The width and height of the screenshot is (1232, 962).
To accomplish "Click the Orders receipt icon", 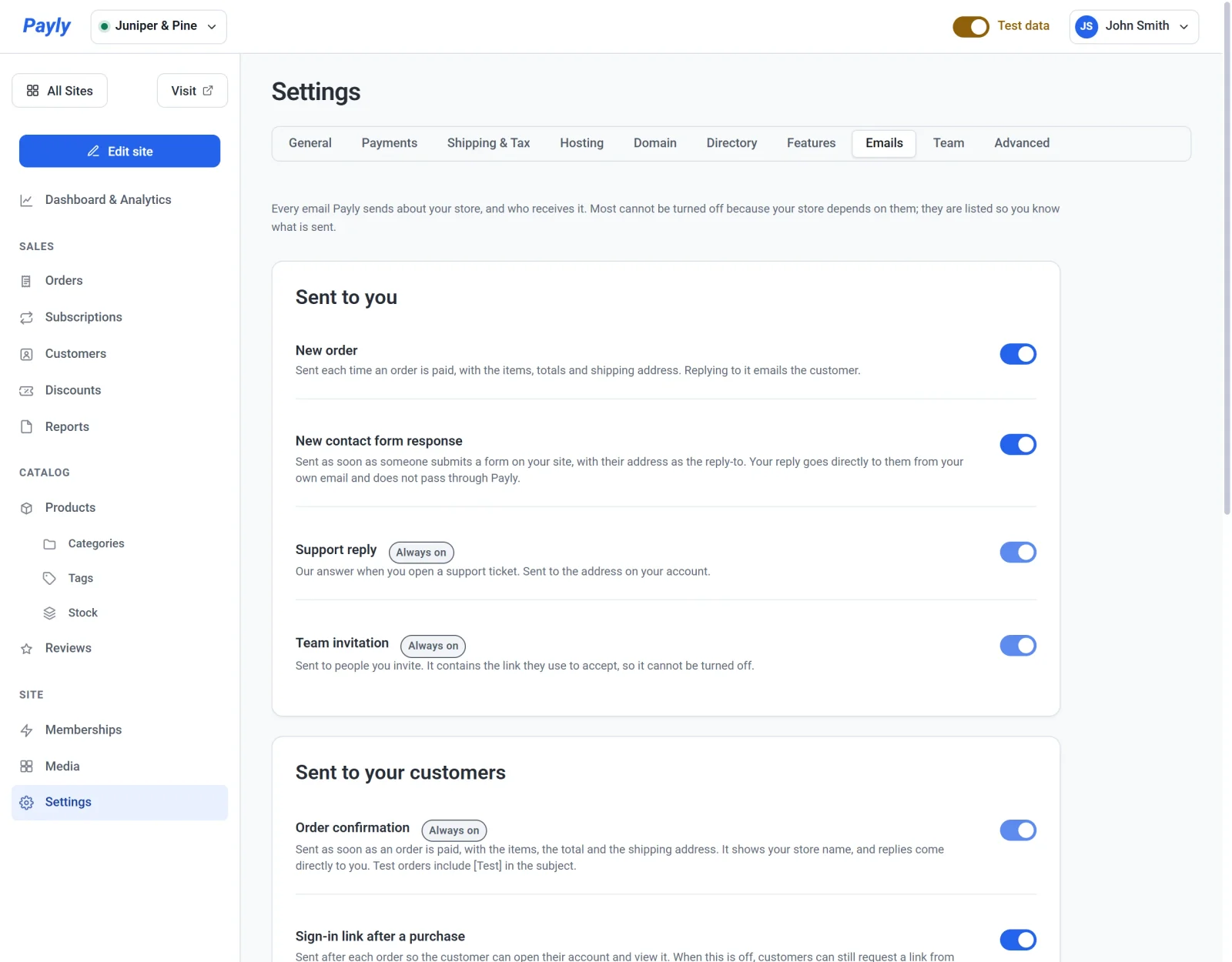I will click(x=26, y=281).
